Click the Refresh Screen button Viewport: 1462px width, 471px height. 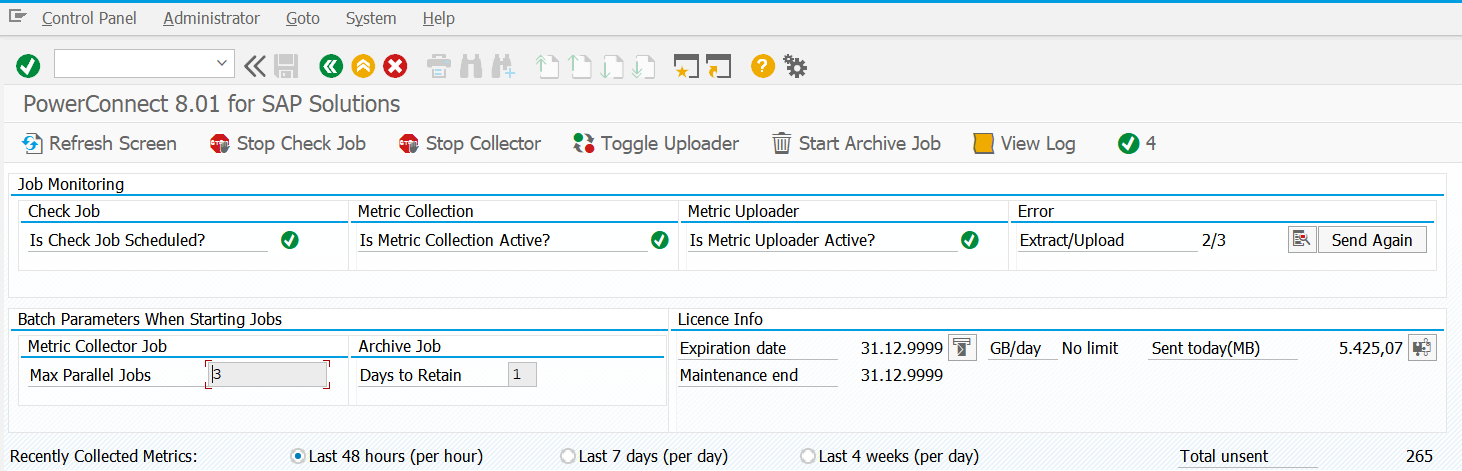point(99,144)
